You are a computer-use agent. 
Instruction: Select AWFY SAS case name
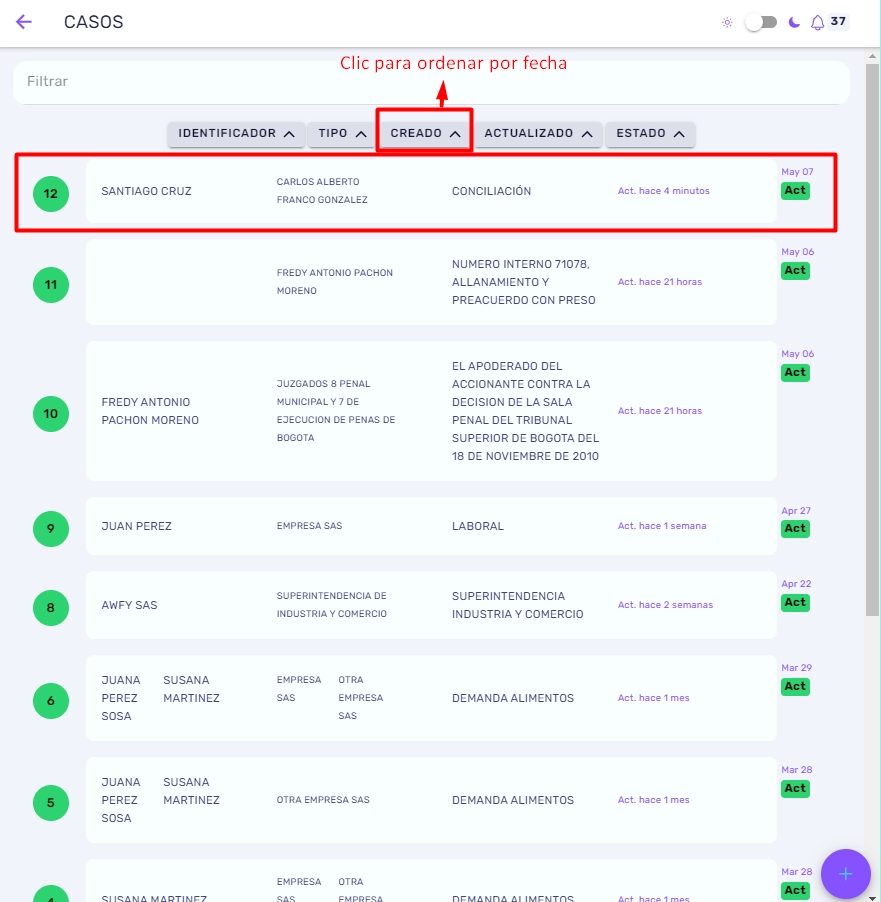pyautogui.click(x=129, y=605)
